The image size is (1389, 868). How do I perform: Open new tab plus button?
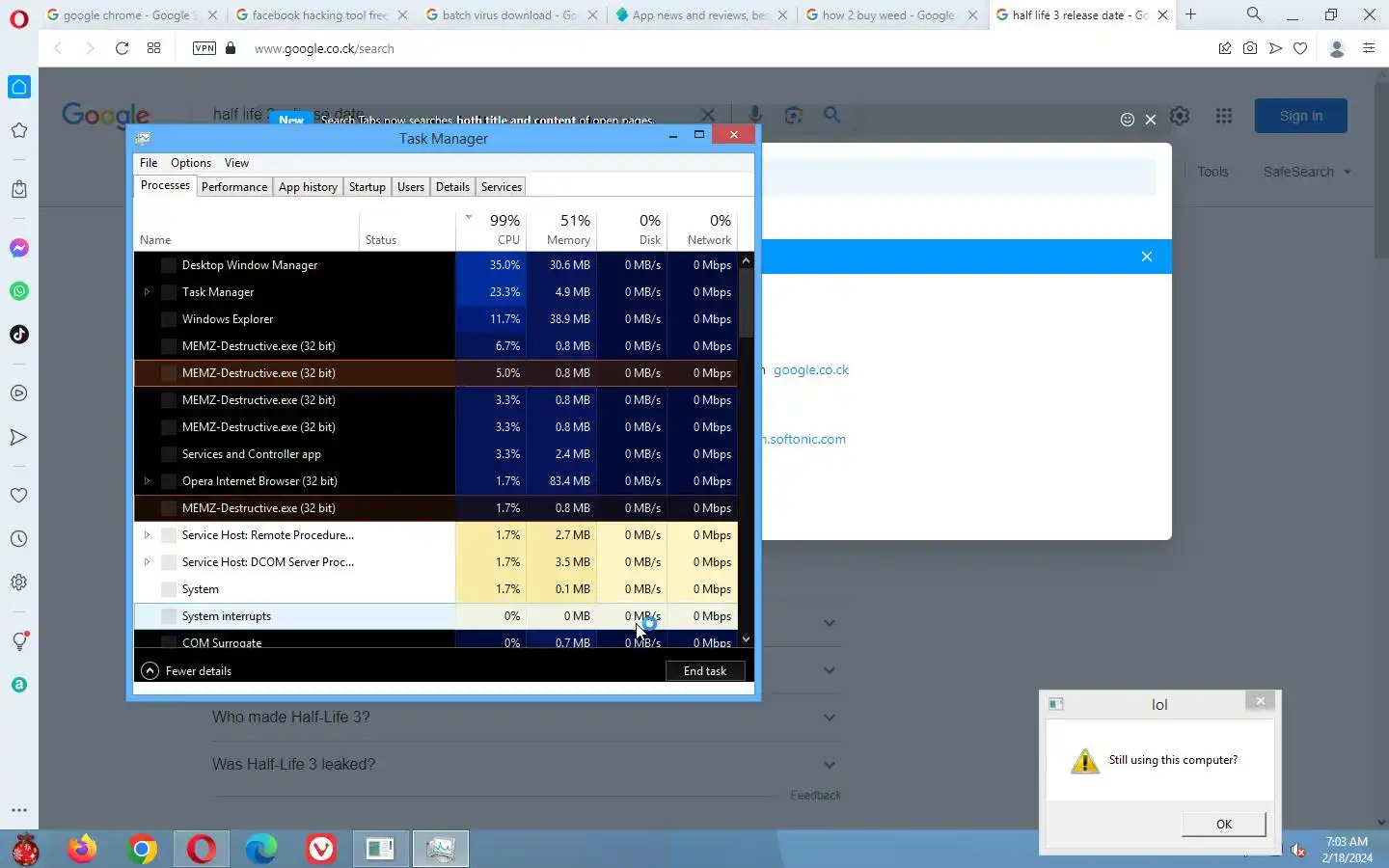click(x=1191, y=14)
